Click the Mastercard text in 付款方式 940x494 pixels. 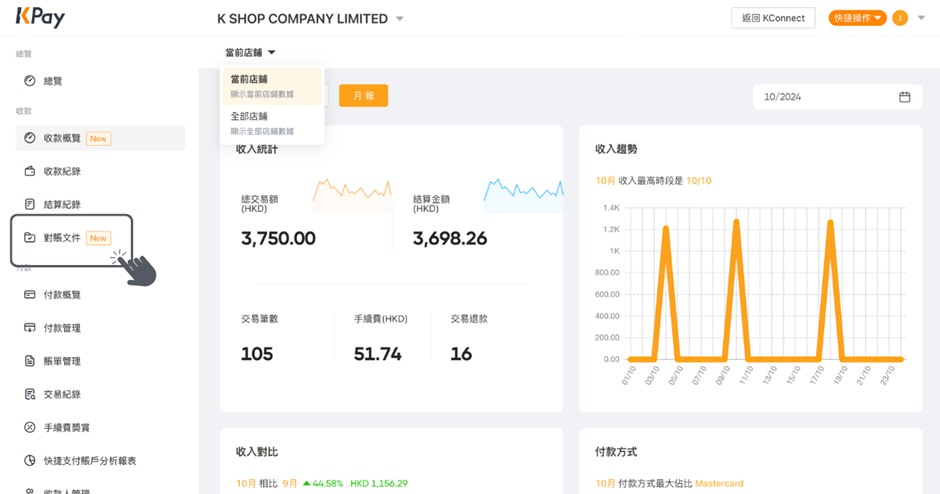[x=719, y=483]
